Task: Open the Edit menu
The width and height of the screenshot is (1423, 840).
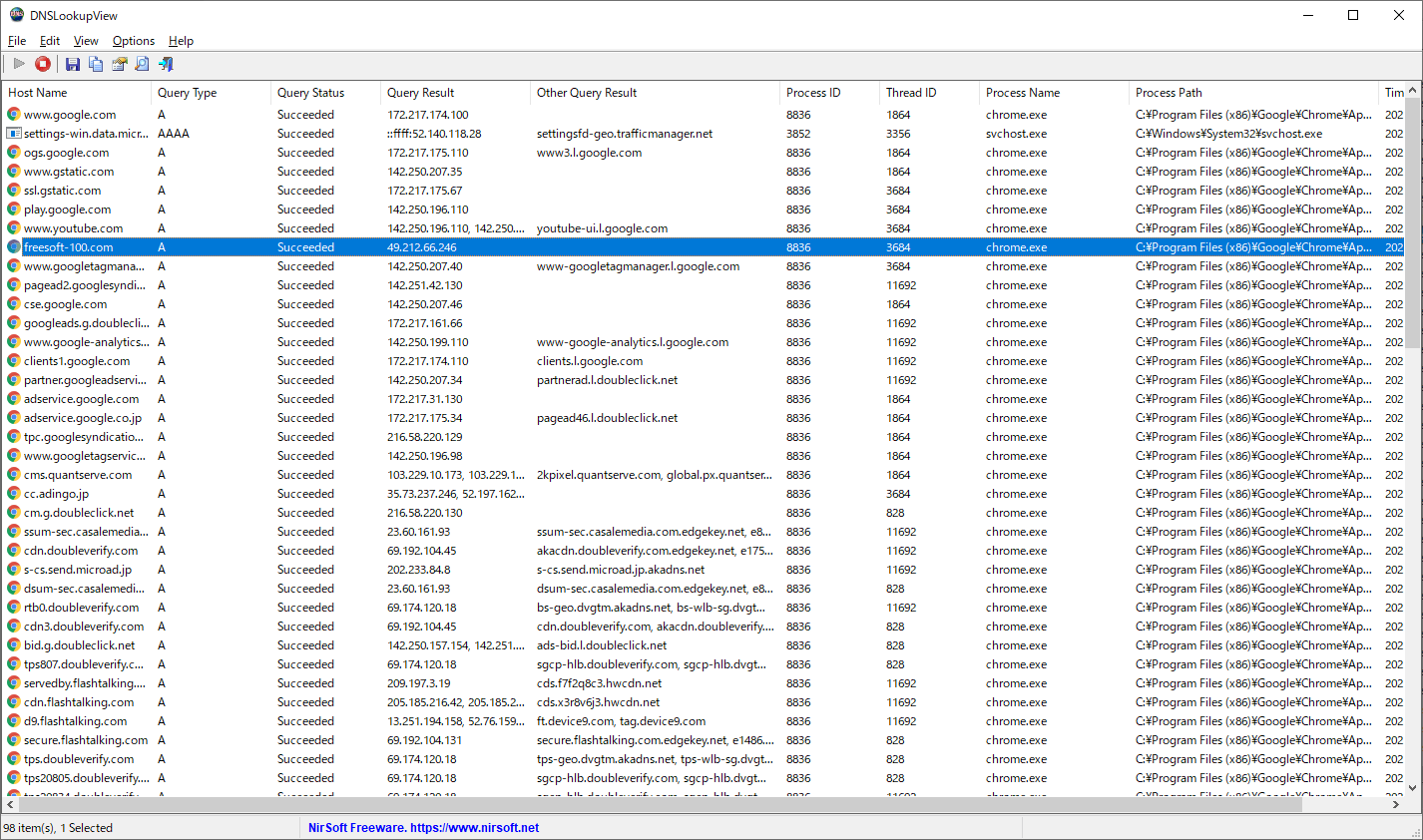Action: point(50,41)
